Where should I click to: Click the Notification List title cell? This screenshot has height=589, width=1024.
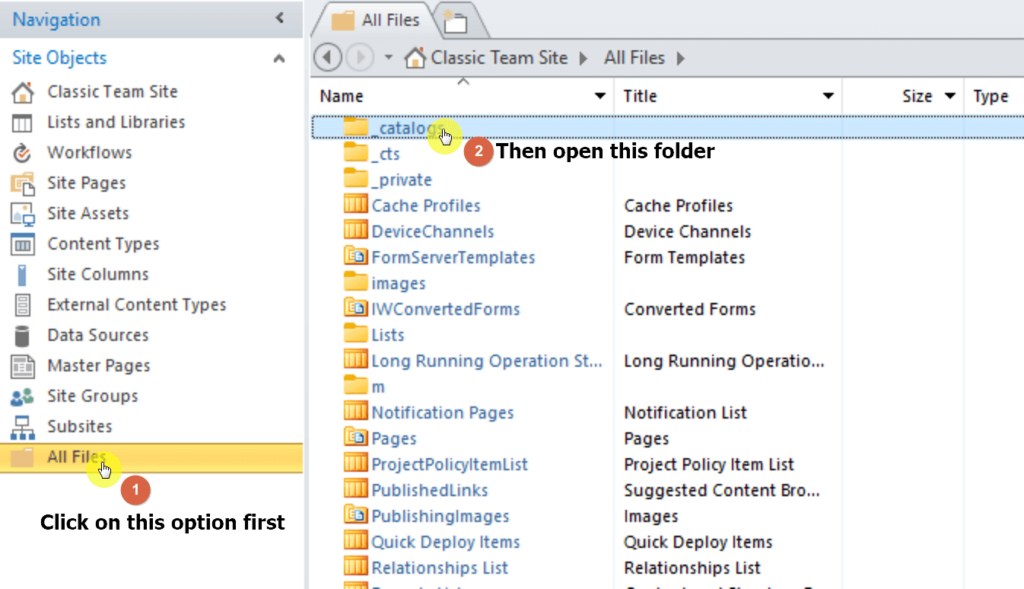click(685, 413)
